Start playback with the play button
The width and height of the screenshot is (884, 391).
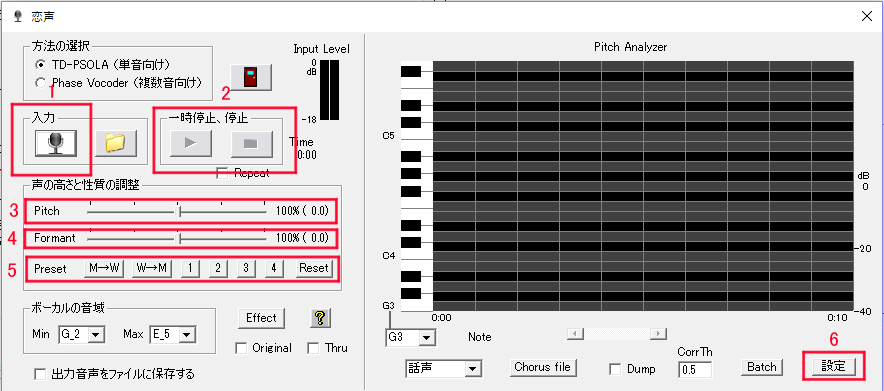pyautogui.click(x=191, y=144)
